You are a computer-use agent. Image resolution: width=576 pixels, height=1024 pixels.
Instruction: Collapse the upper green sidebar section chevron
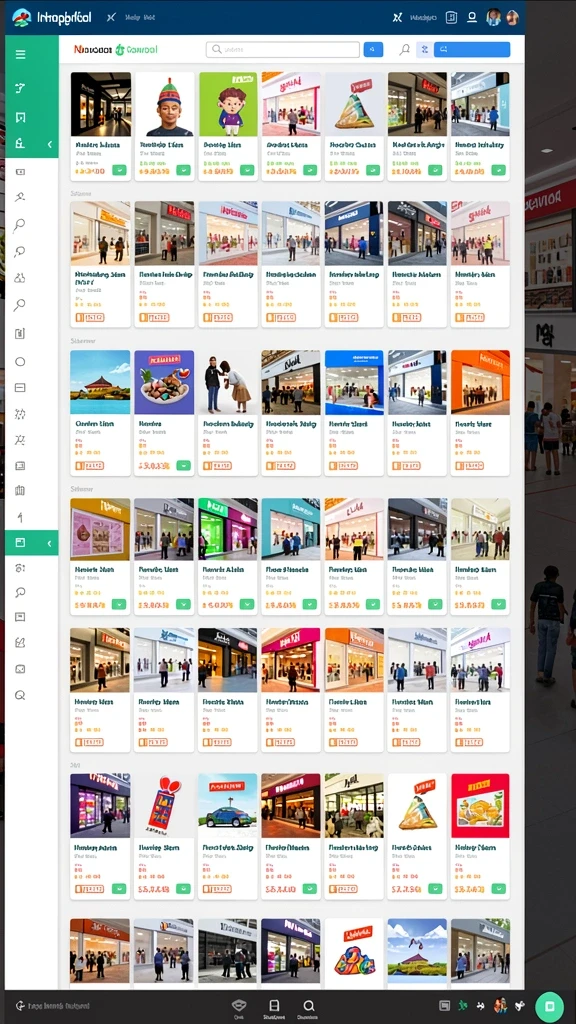[50, 144]
